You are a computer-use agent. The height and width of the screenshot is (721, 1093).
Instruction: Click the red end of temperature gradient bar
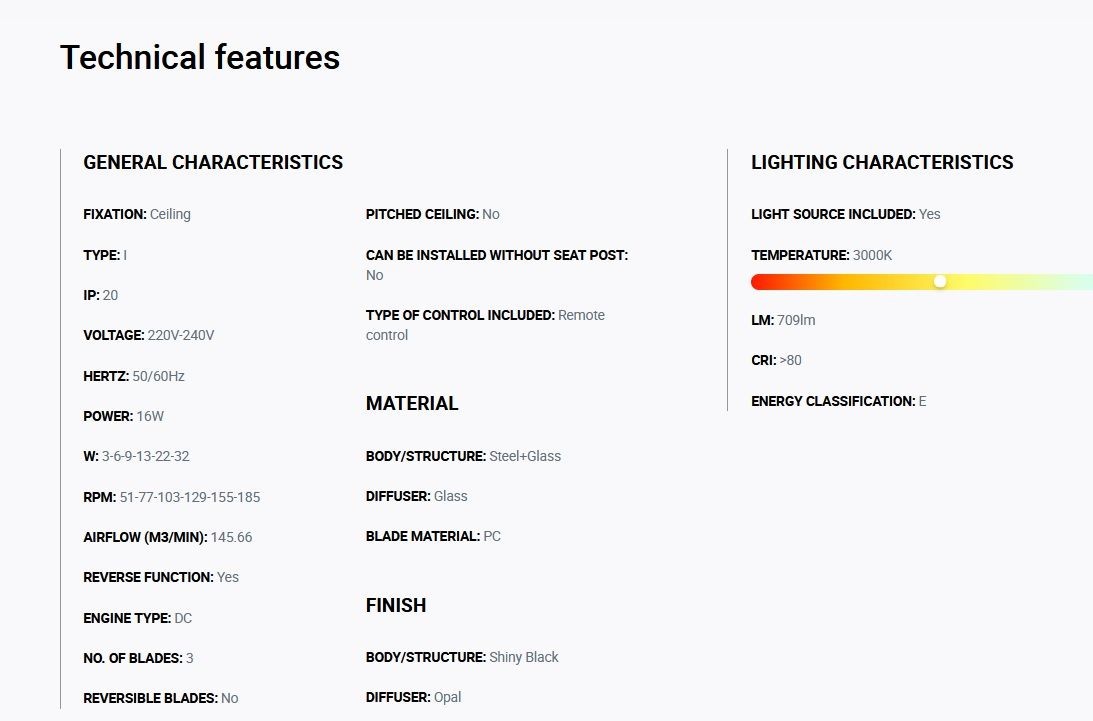760,282
